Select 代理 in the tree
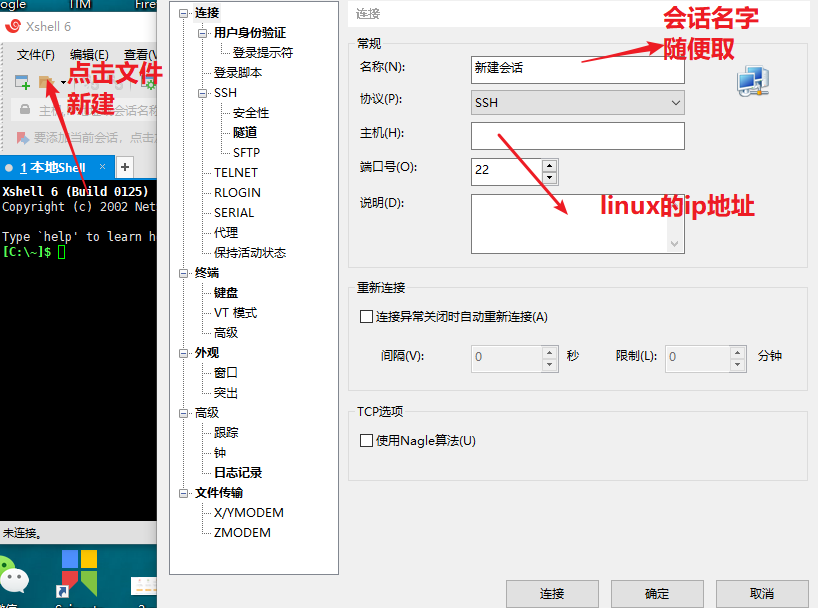This screenshot has width=818, height=608. (x=226, y=233)
